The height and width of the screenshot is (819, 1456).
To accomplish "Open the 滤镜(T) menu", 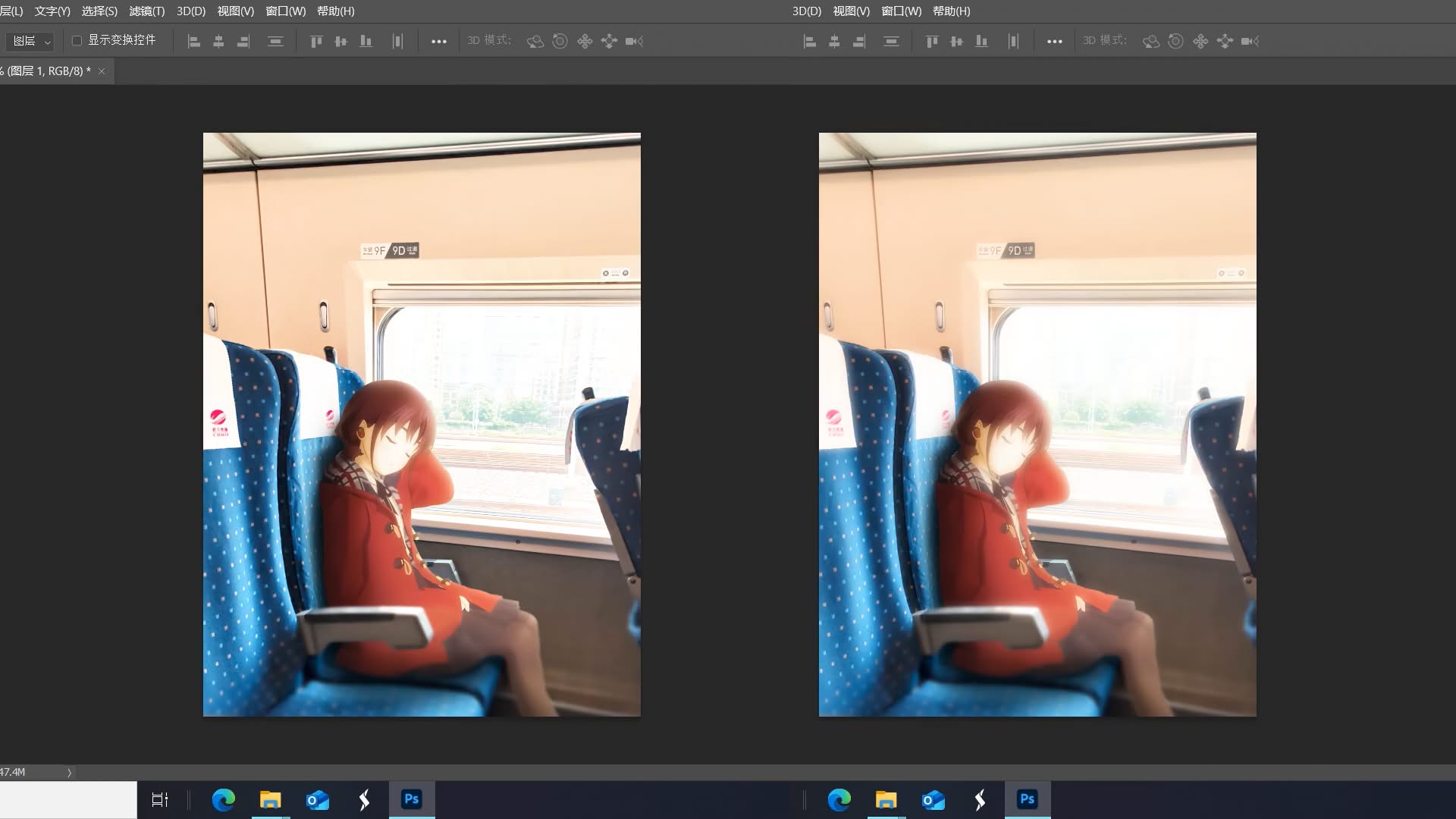I will (147, 11).
